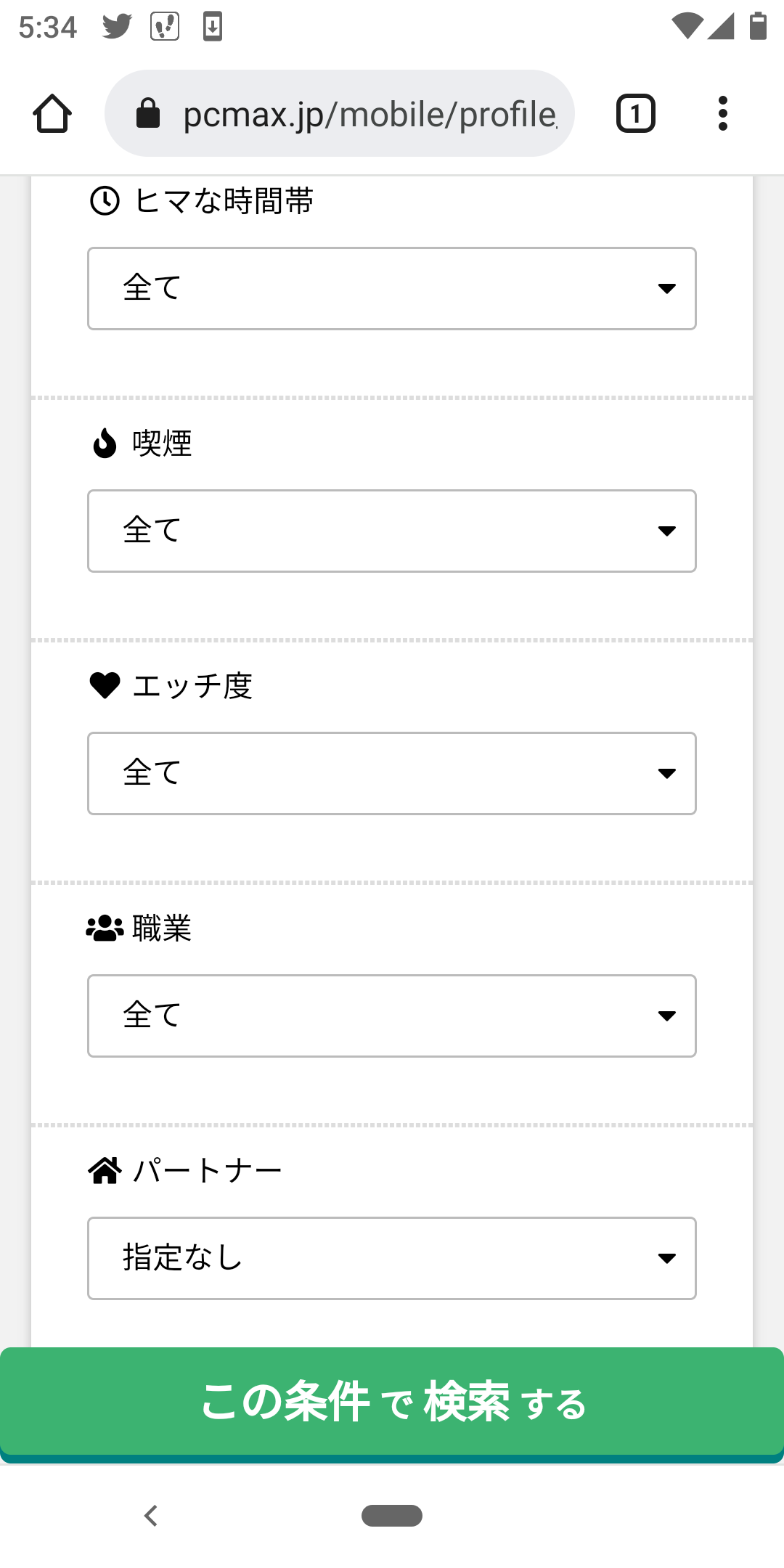
Task: Tap the browser home icon
Action: click(52, 114)
